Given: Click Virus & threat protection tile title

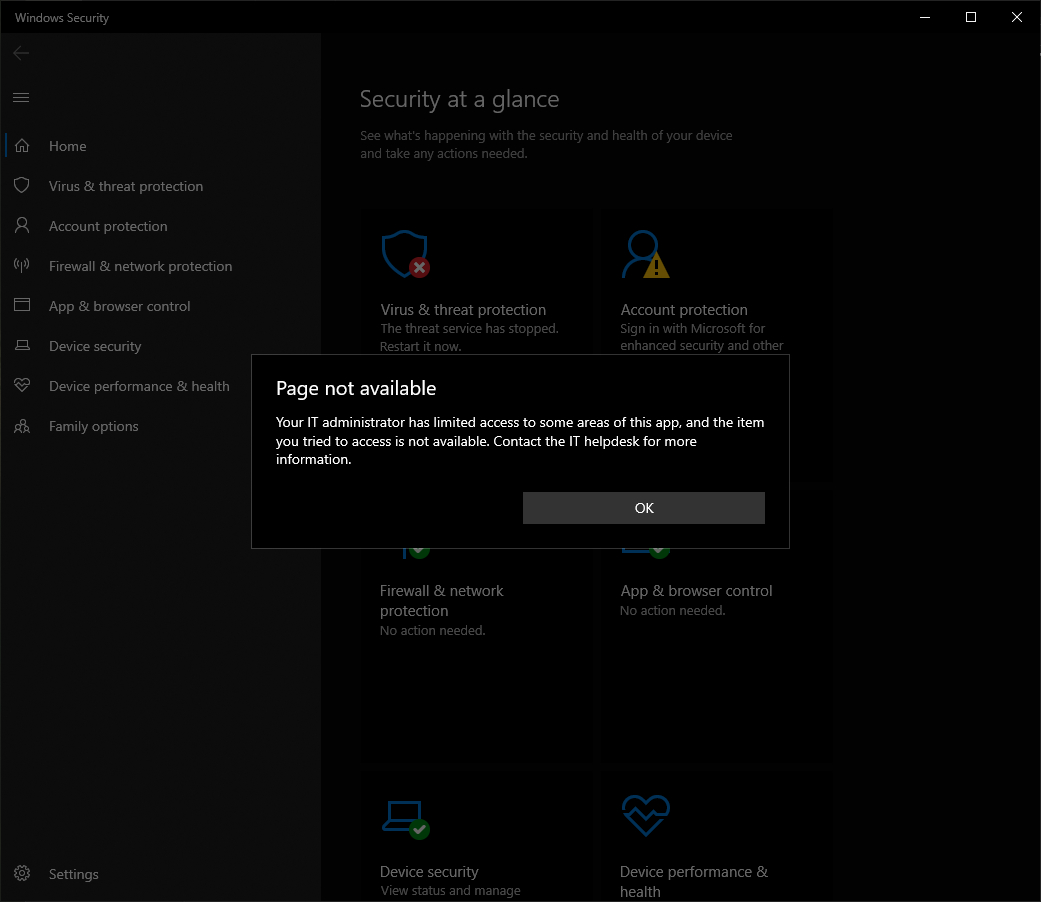Looking at the screenshot, I should tap(463, 310).
